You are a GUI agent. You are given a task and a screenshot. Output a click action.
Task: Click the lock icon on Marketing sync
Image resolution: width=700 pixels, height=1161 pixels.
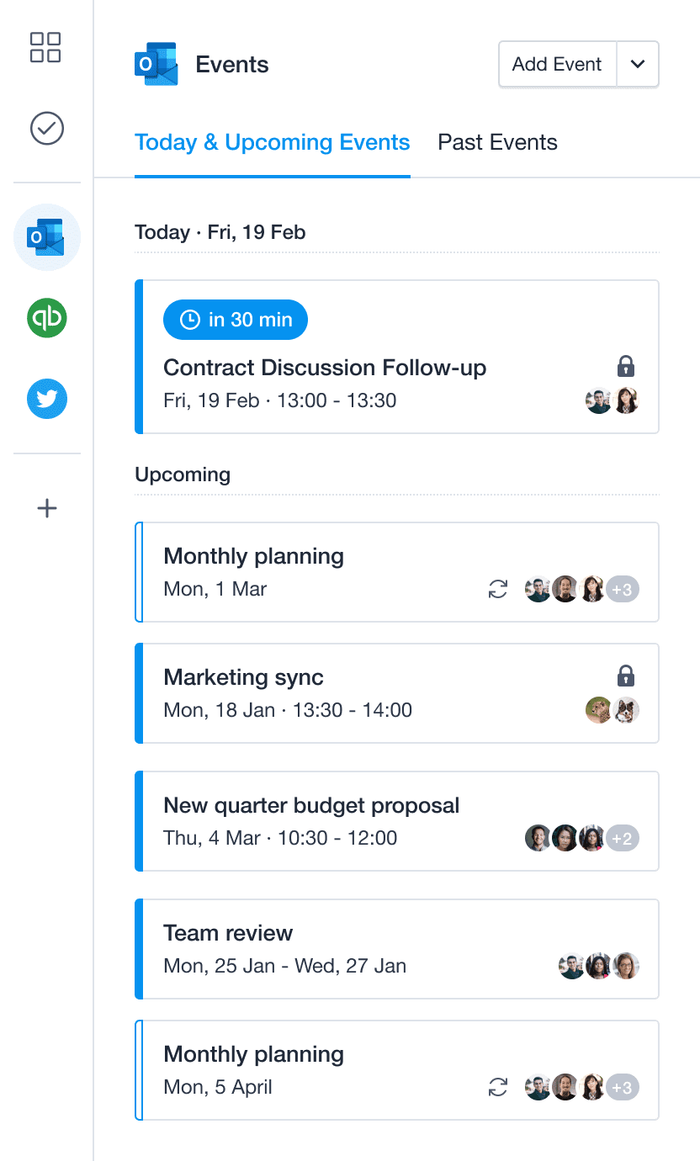click(x=626, y=676)
